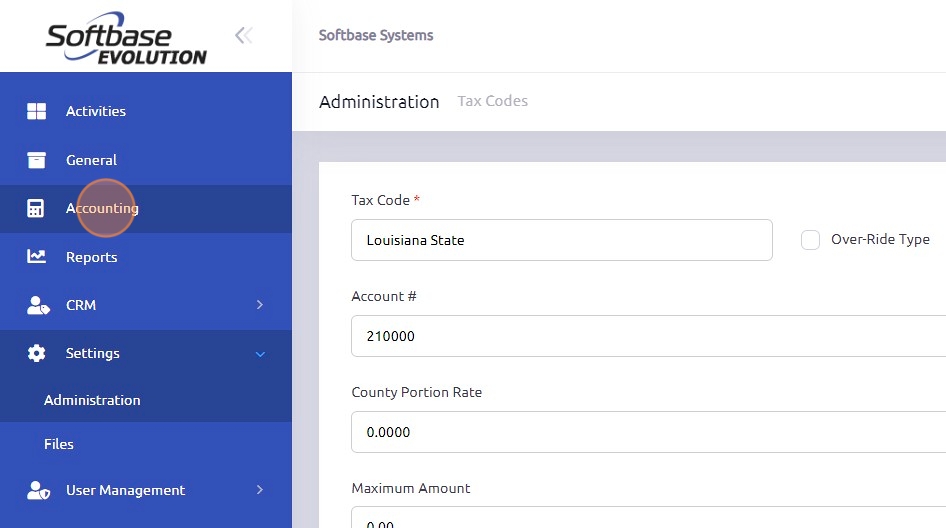This screenshot has height=528, width=946.
Task: Click the User Management shield-person icon
Action: [x=38, y=491]
